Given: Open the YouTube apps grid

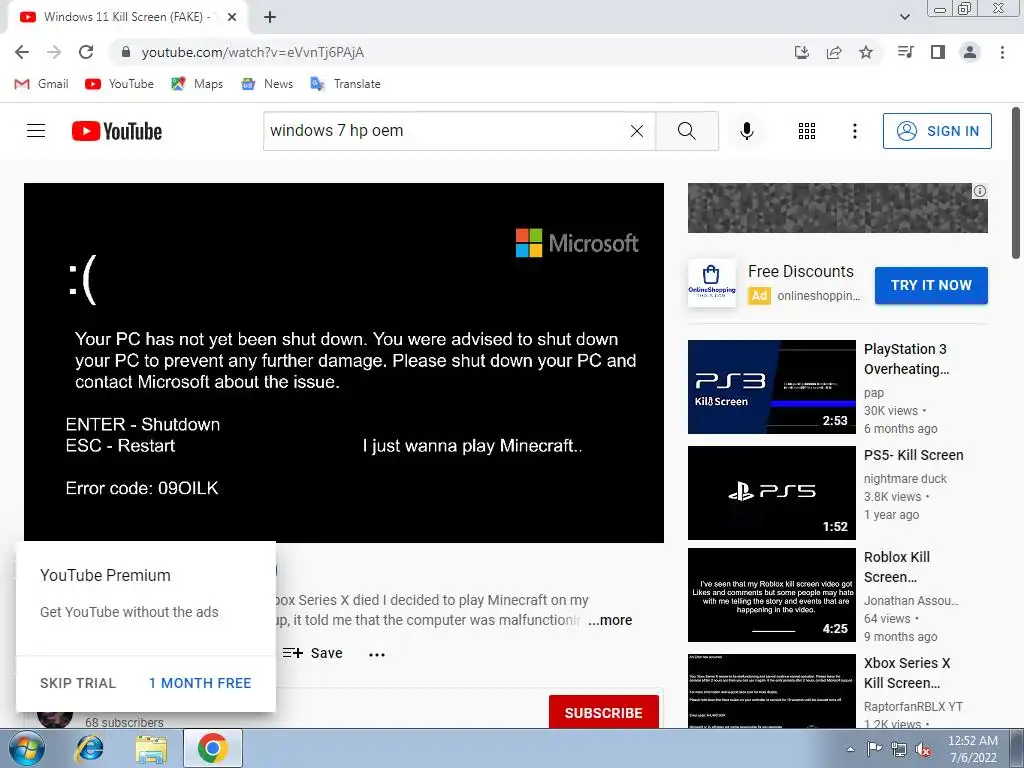Looking at the screenshot, I should (x=807, y=131).
